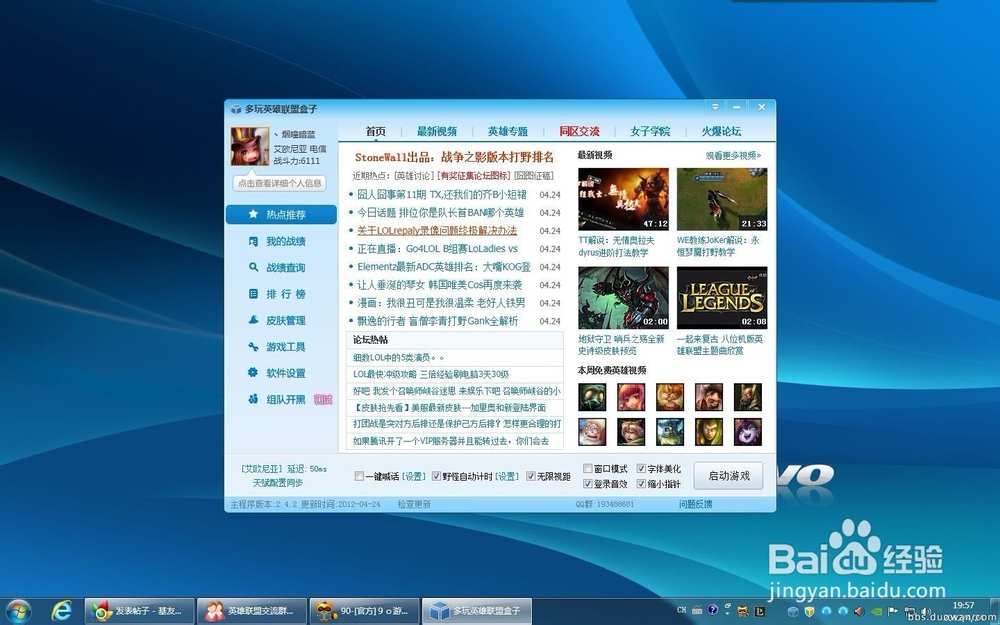Enable the 一键喊话 checkbox
The width and height of the screenshot is (1000, 625).
pos(358,476)
